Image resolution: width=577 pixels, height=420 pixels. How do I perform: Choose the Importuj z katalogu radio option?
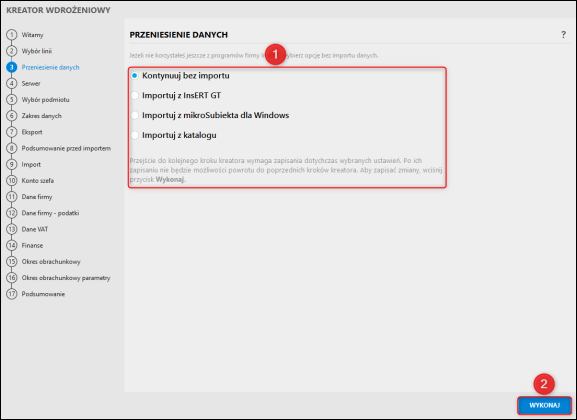coord(135,135)
